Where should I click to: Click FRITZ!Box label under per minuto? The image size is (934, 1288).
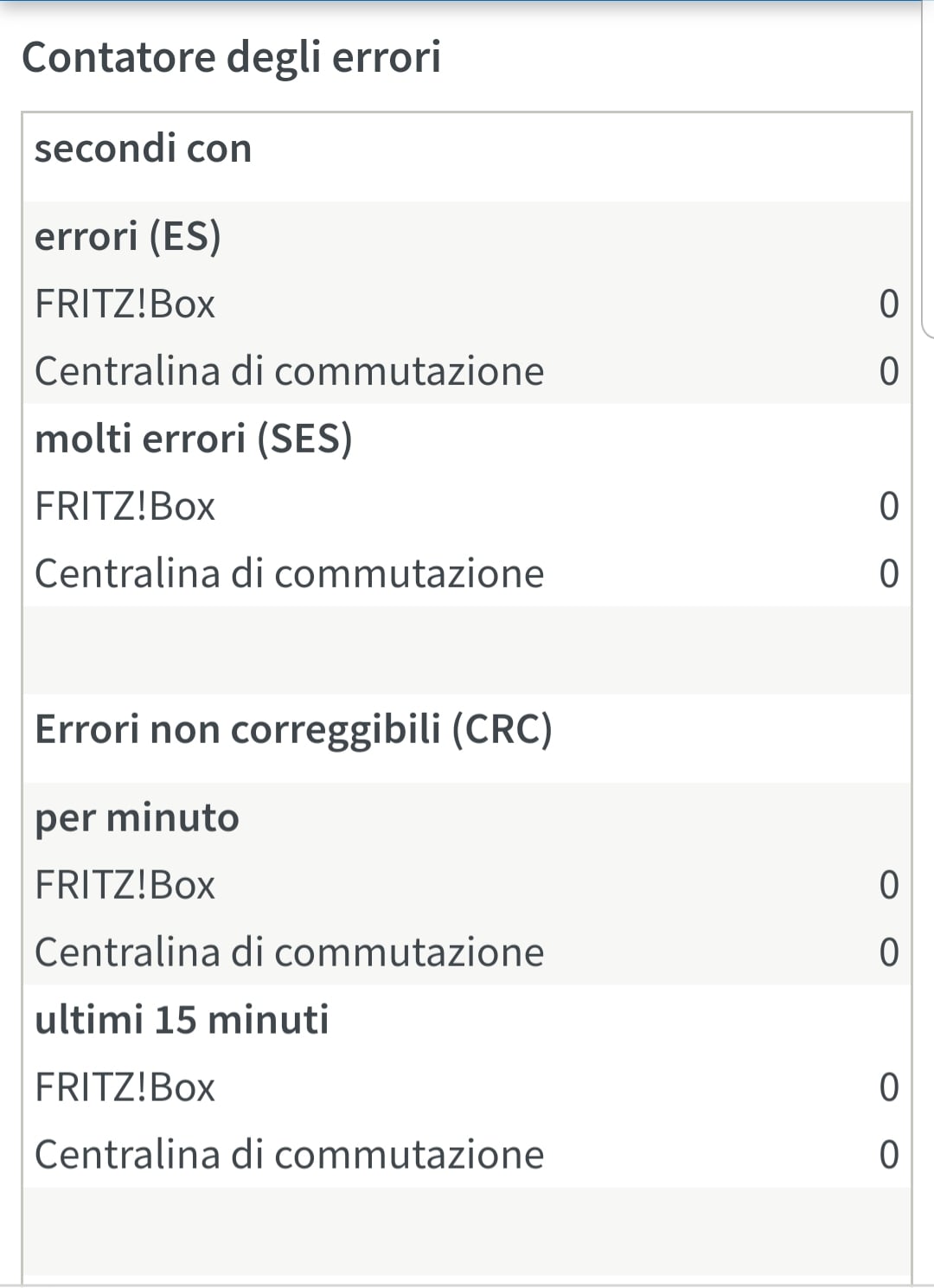click(x=125, y=885)
